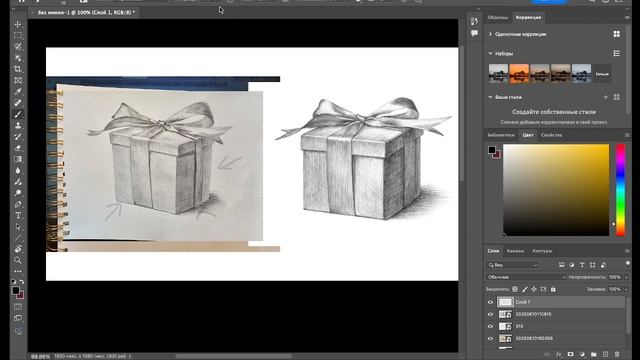
Task: Select the Type tool
Action: pyautogui.click(x=18, y=216)
